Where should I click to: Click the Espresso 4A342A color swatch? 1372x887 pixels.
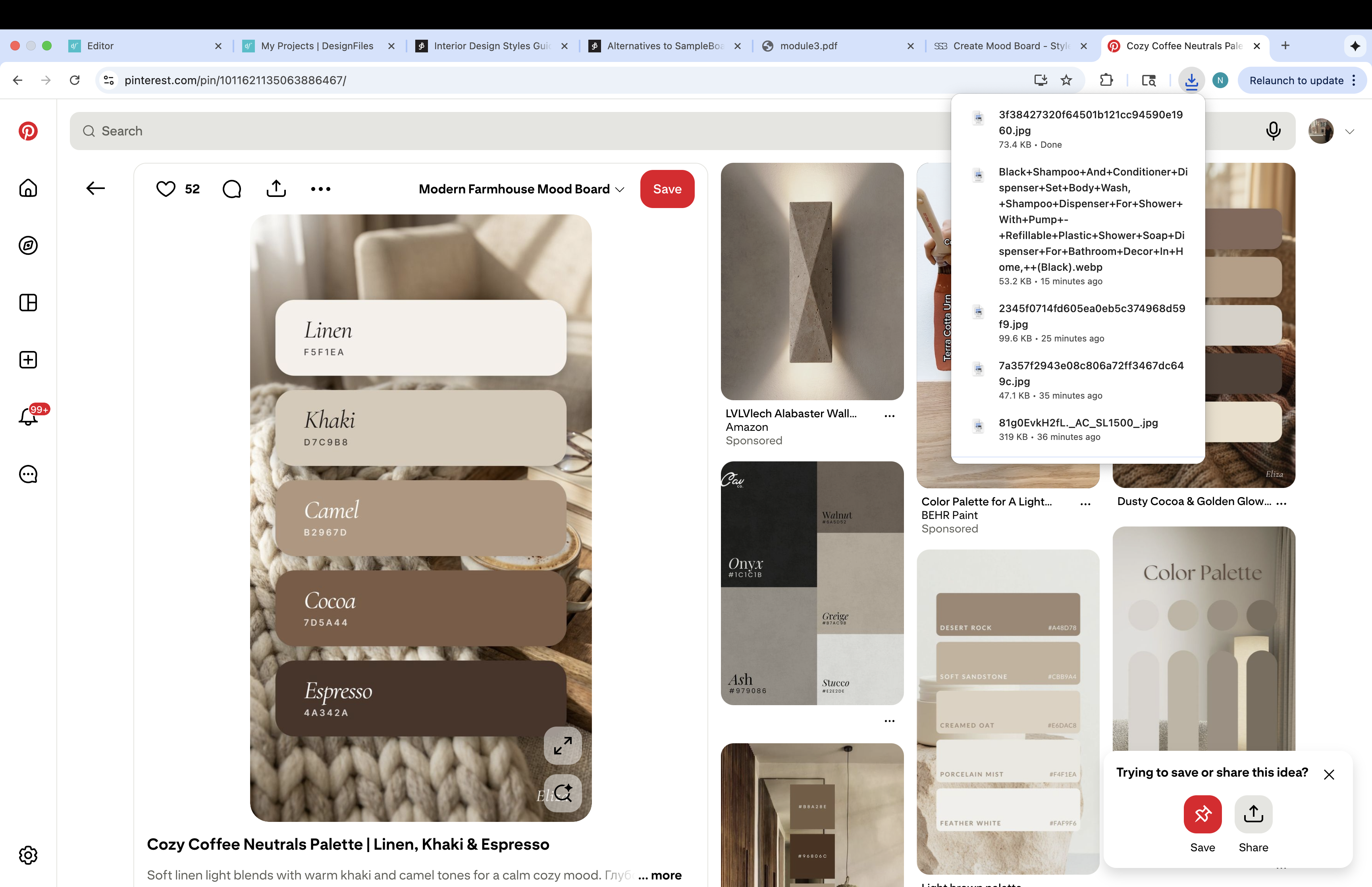(420, 698)
